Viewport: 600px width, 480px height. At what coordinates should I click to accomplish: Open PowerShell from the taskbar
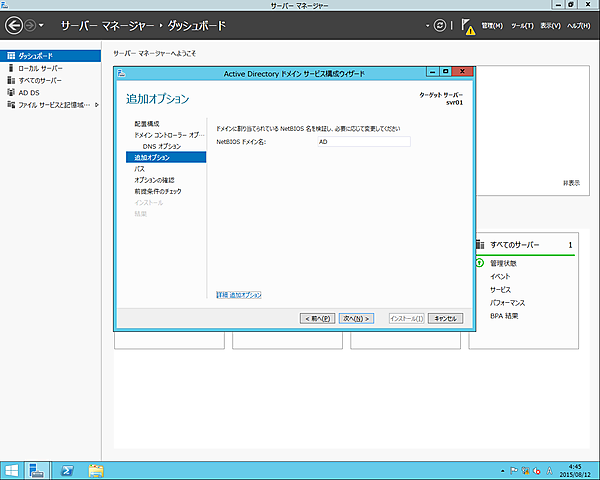click(68, 469)
